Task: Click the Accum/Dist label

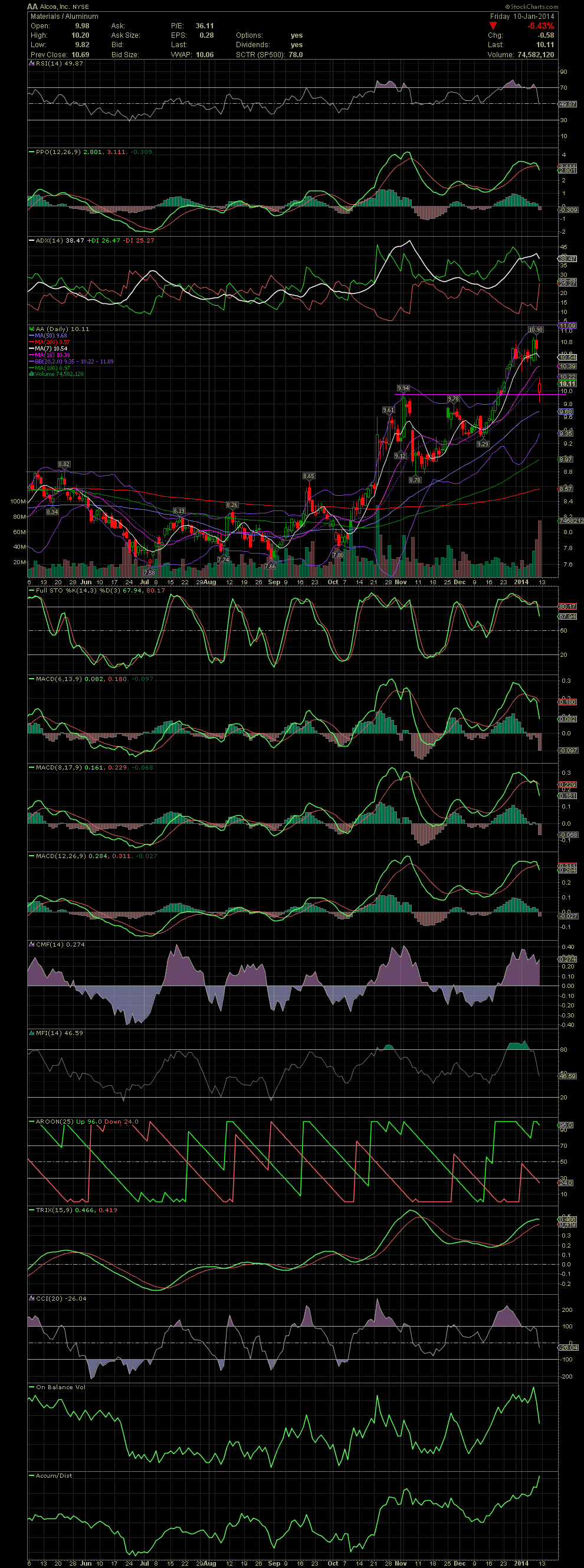Action: pos(54,1475)
